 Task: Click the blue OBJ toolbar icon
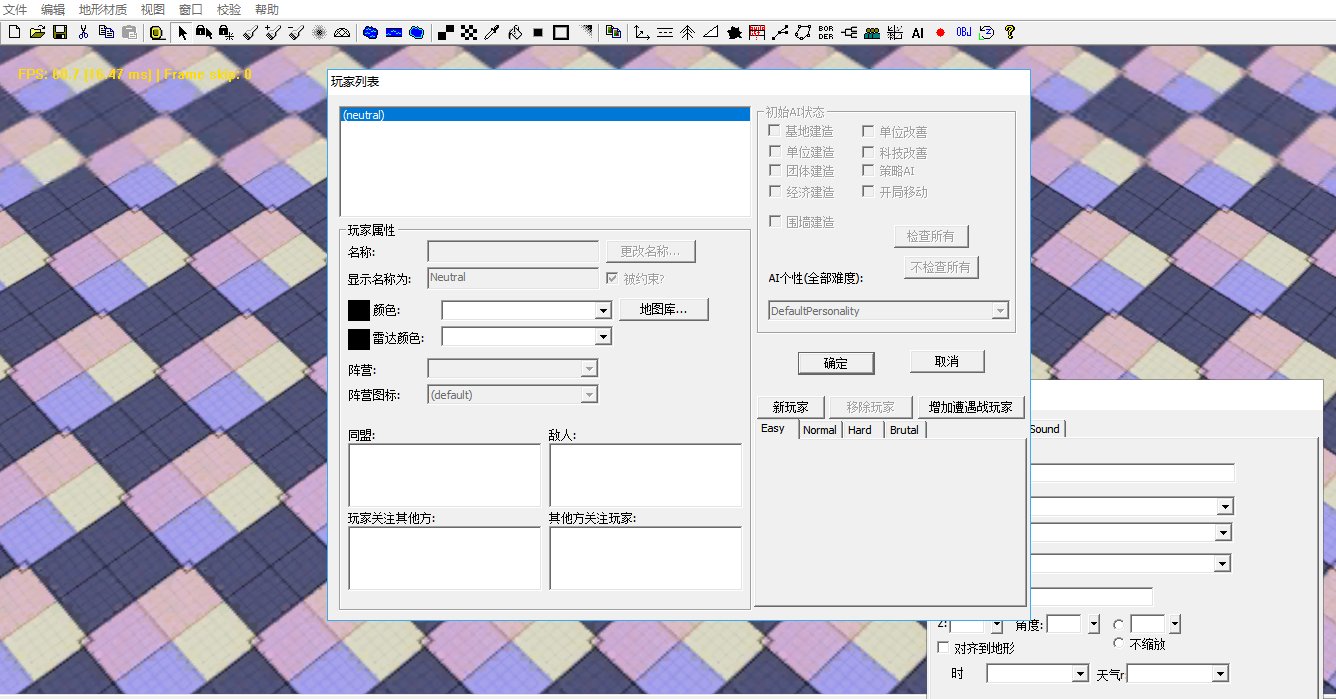tap(963, 32)
